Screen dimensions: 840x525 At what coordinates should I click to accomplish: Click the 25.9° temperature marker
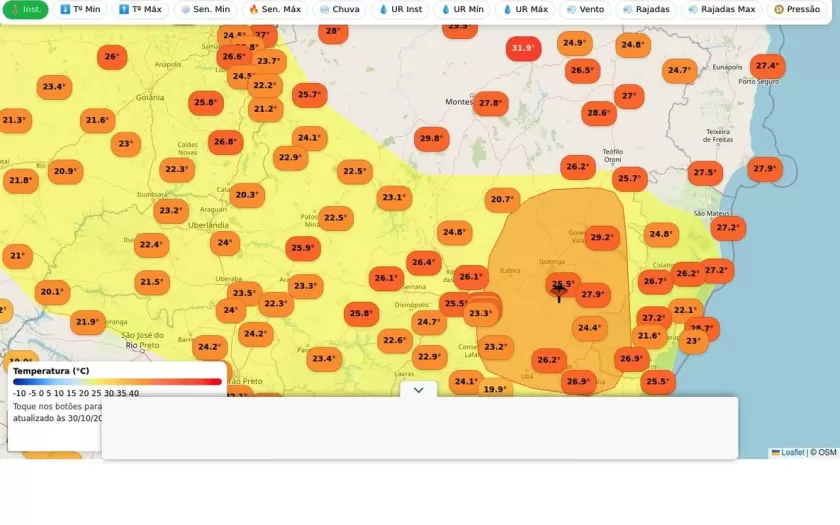(301, 248)
